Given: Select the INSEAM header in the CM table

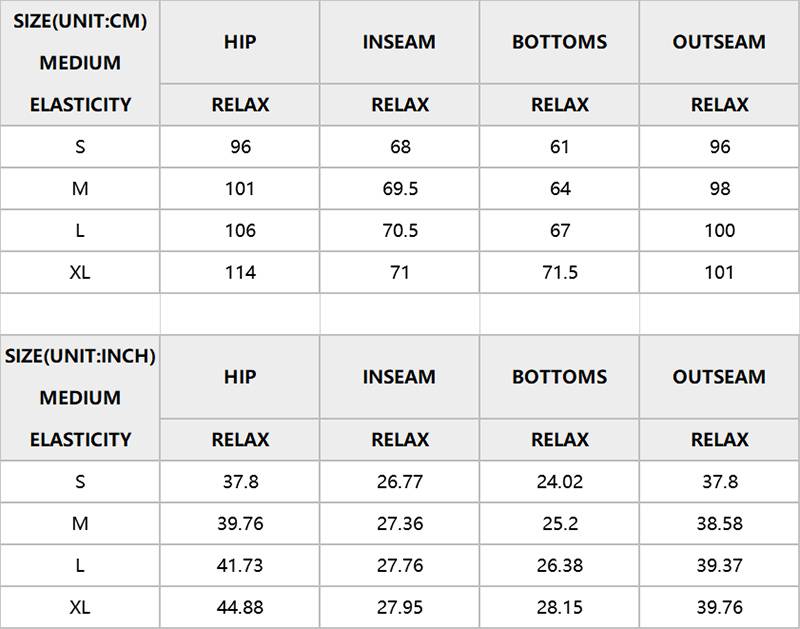Looking at the screenshot, I should [399, 42].
